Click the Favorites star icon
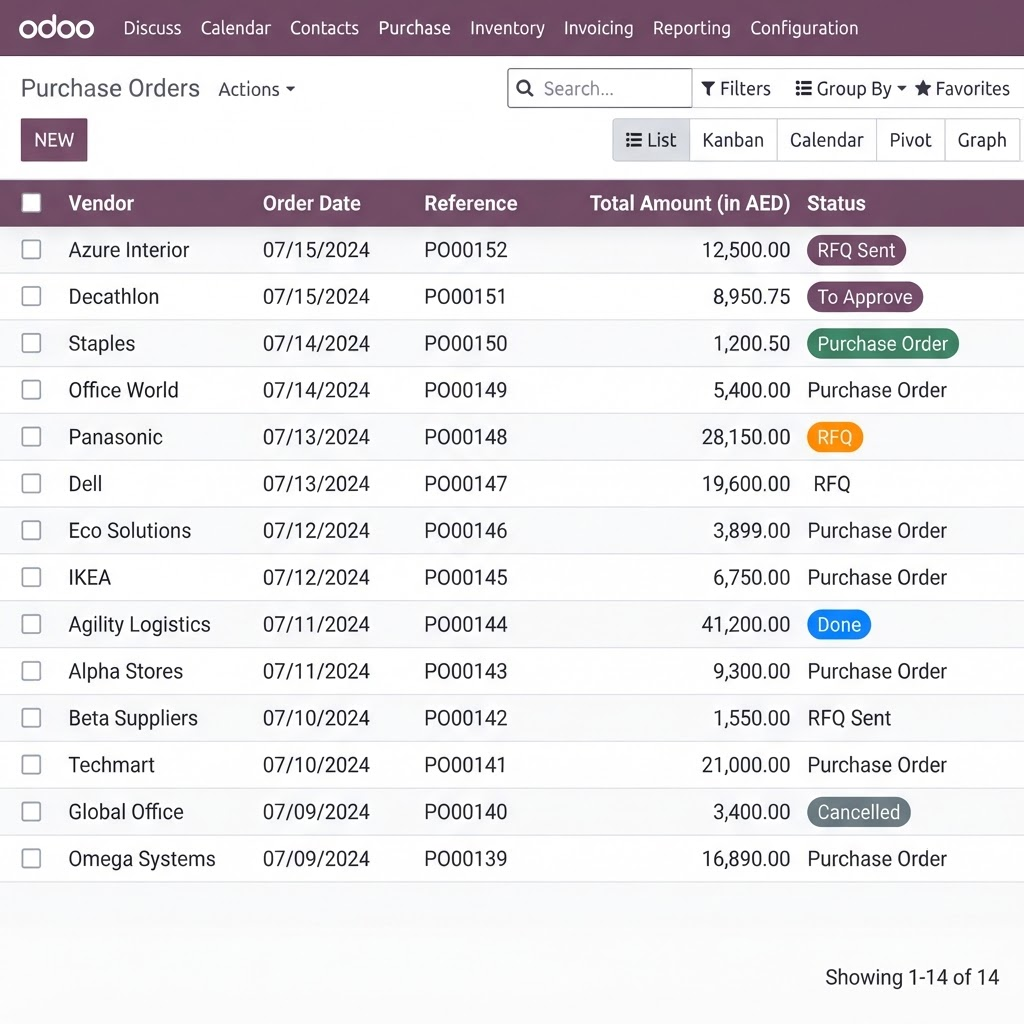The height and width of the screenshot is (1024, 1024). [922, 88]
